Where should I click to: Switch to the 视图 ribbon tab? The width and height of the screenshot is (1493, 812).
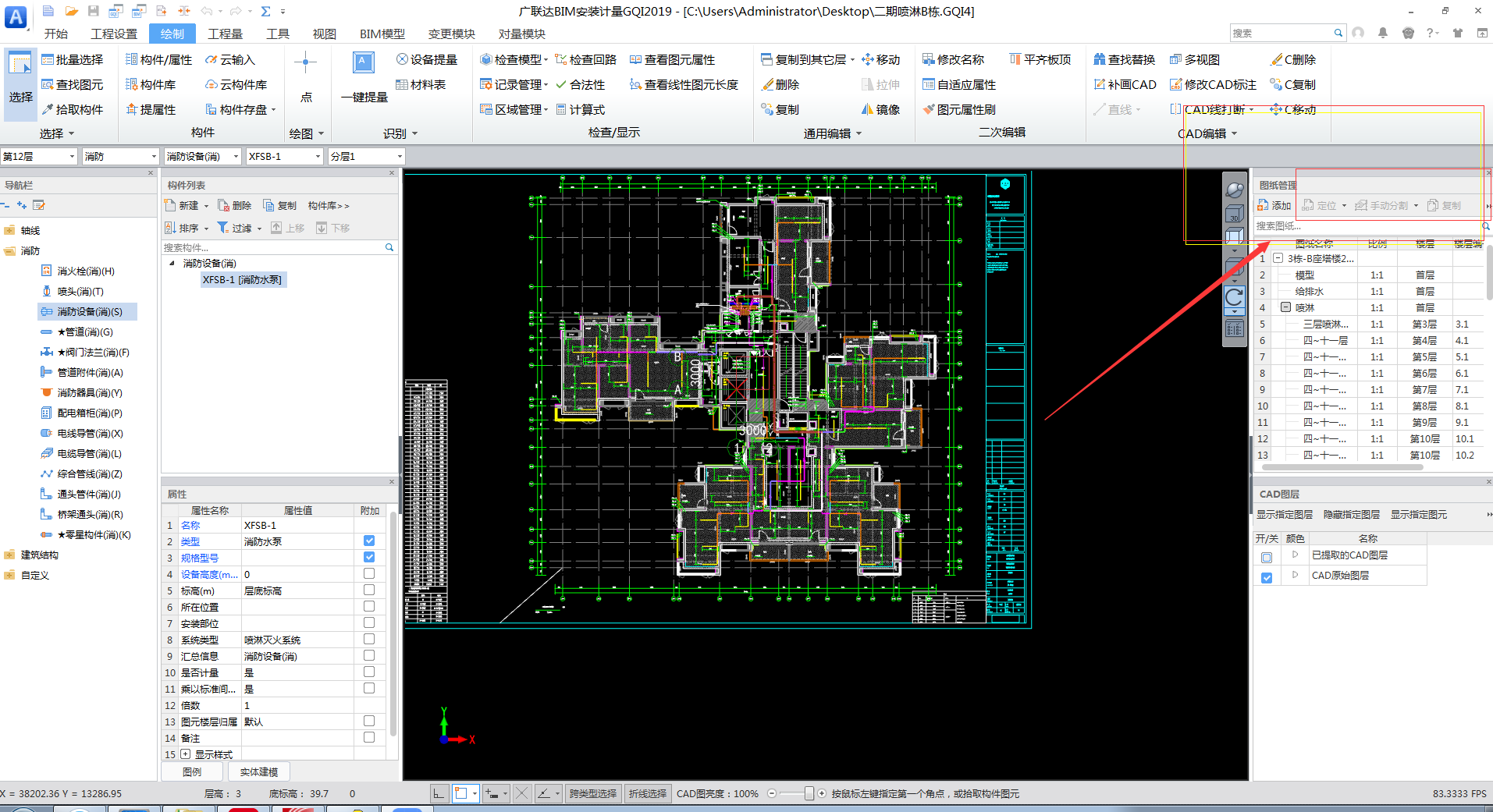tap(324, 34)
